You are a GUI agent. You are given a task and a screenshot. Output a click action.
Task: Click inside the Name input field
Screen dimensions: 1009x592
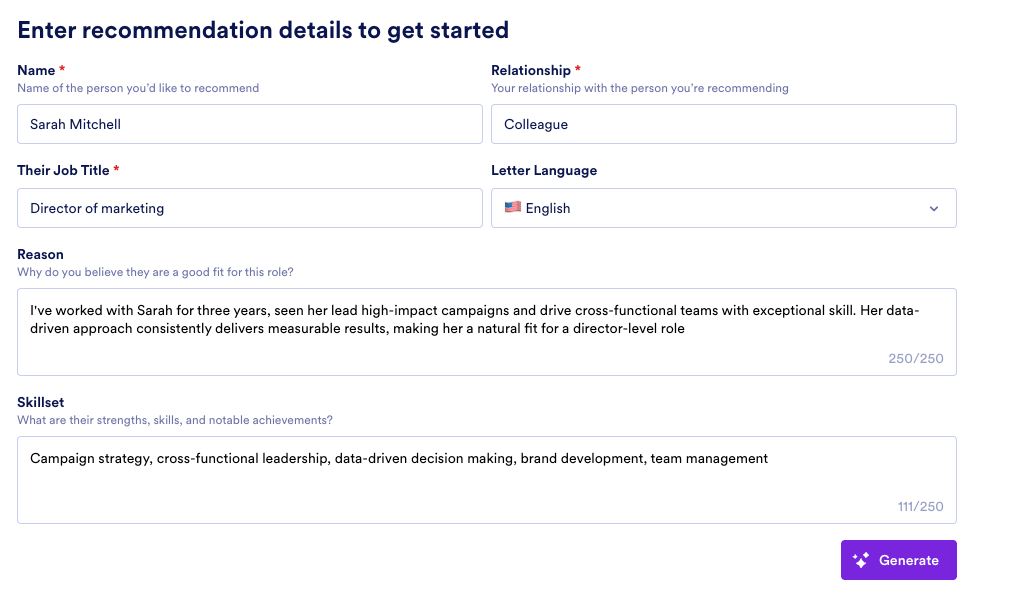click(x=248, y=123)
